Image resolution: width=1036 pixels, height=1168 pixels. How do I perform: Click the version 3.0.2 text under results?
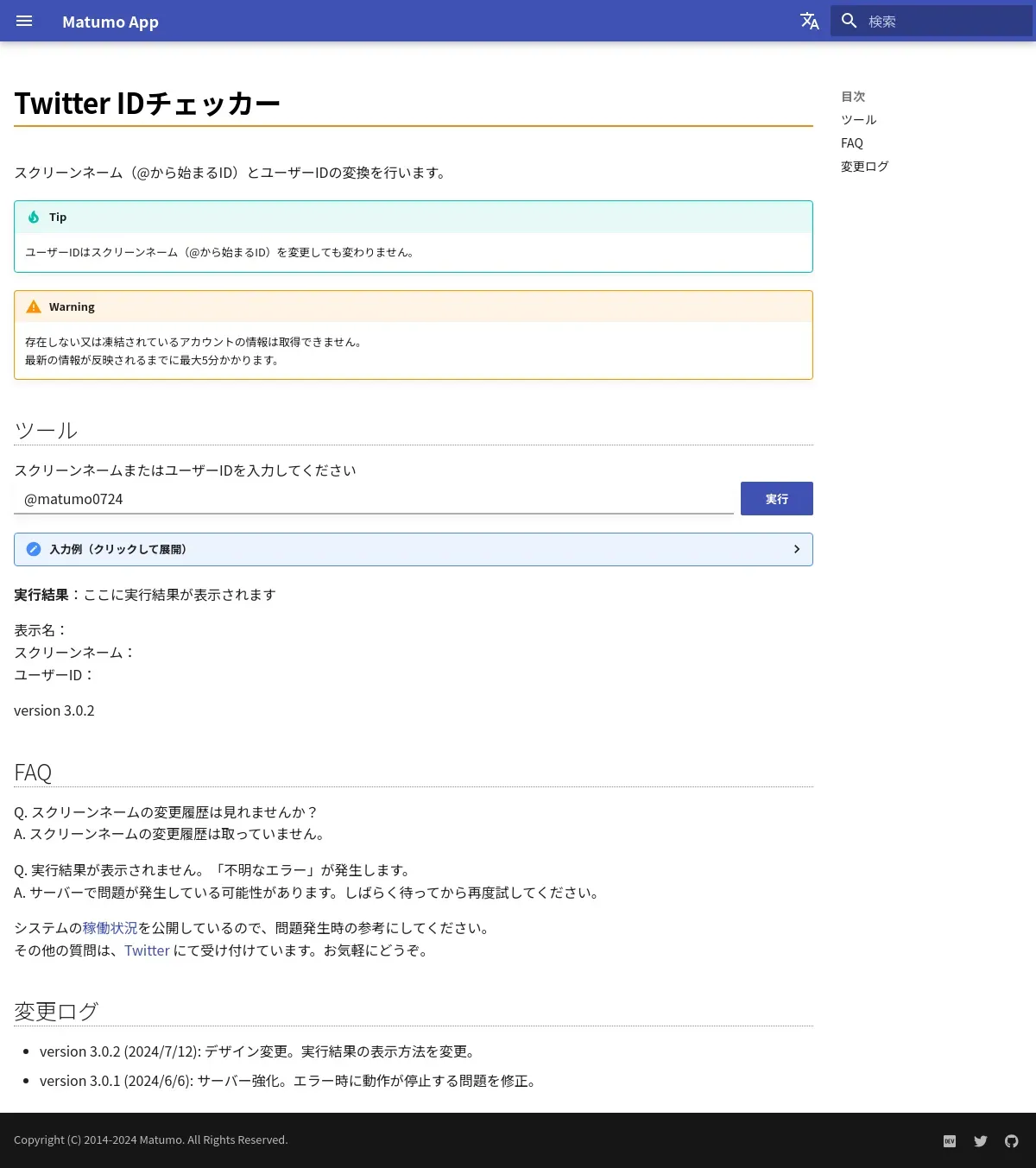54,710
